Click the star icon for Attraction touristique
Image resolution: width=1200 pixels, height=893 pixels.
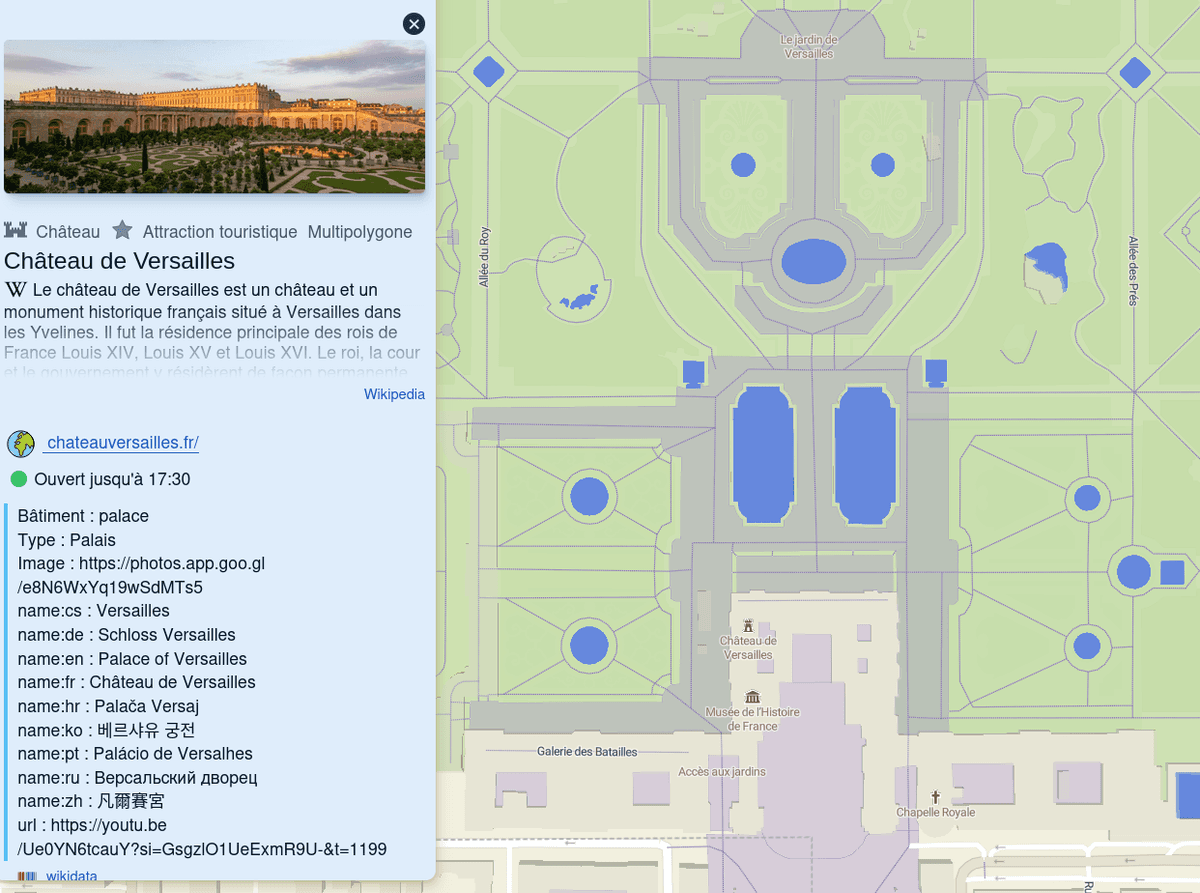[122, 231]
